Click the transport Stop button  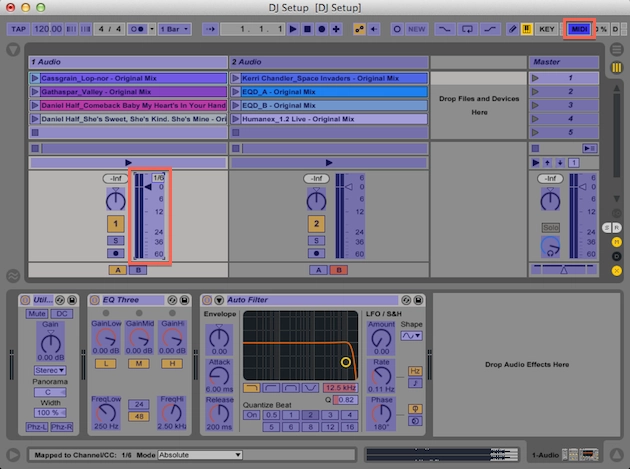click(306, 30)
